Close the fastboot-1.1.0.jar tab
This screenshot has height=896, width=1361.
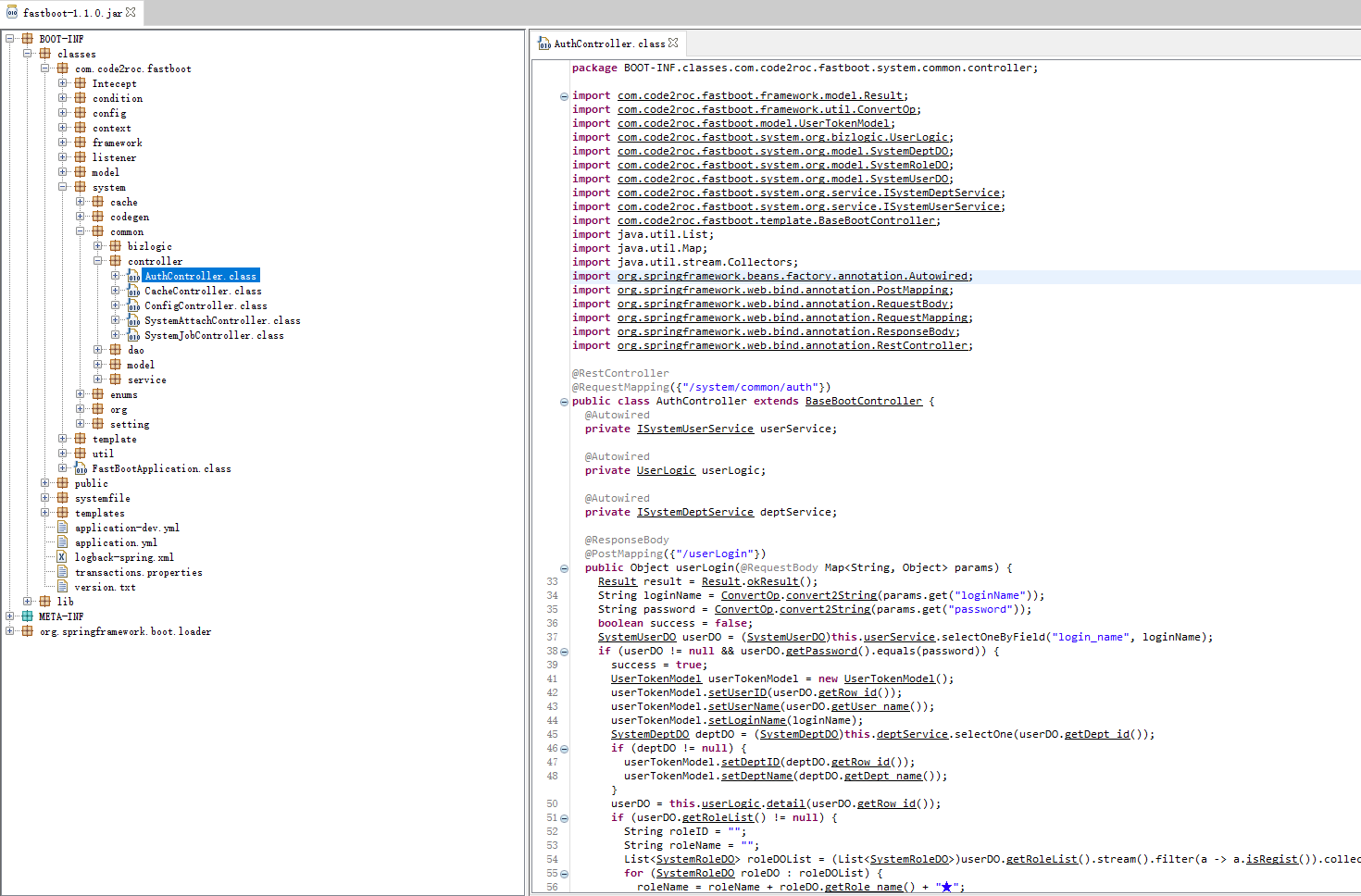(x=131, y=12)
